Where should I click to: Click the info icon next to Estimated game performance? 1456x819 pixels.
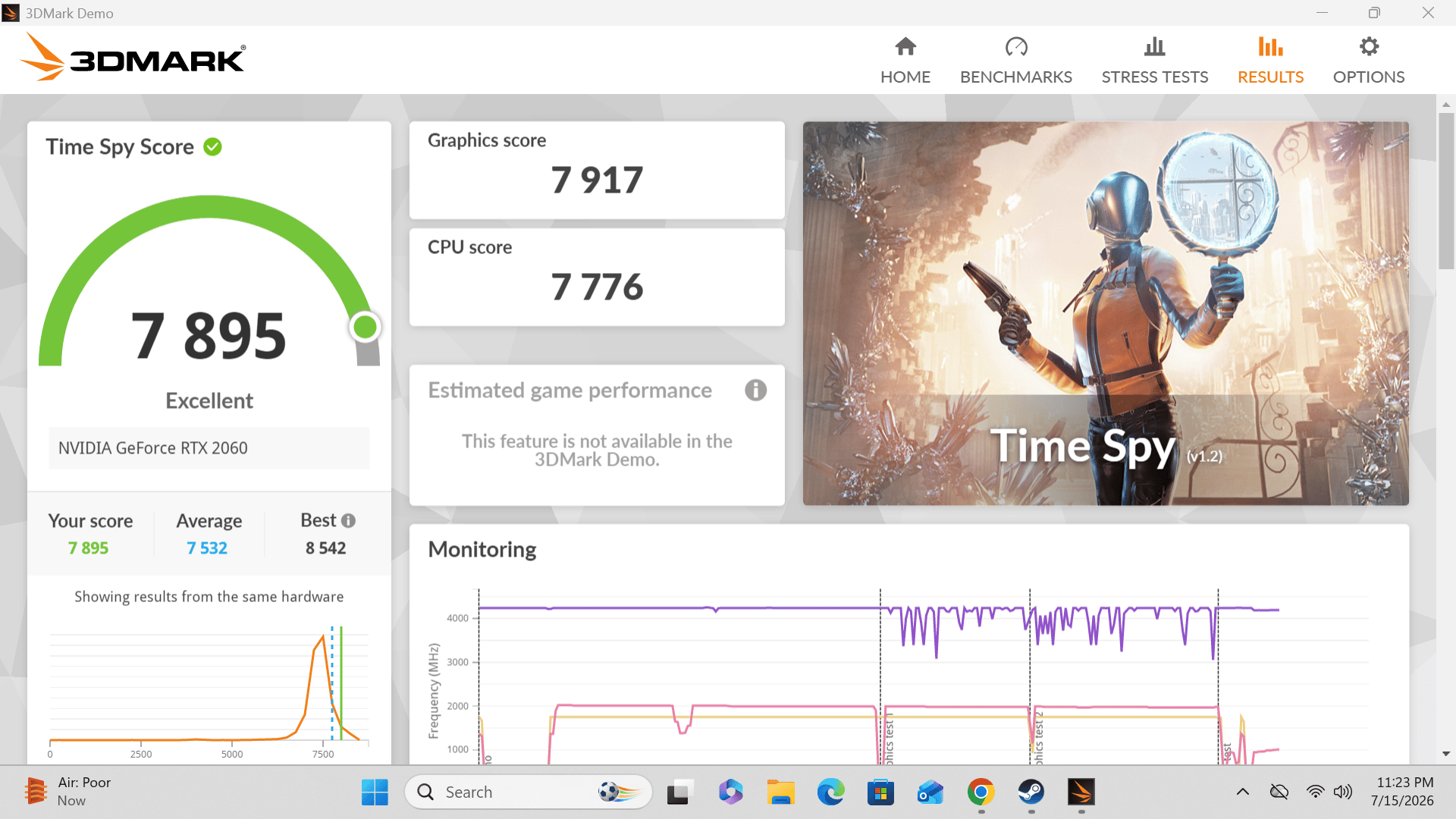pyautogui.click(x=755, y=390)
